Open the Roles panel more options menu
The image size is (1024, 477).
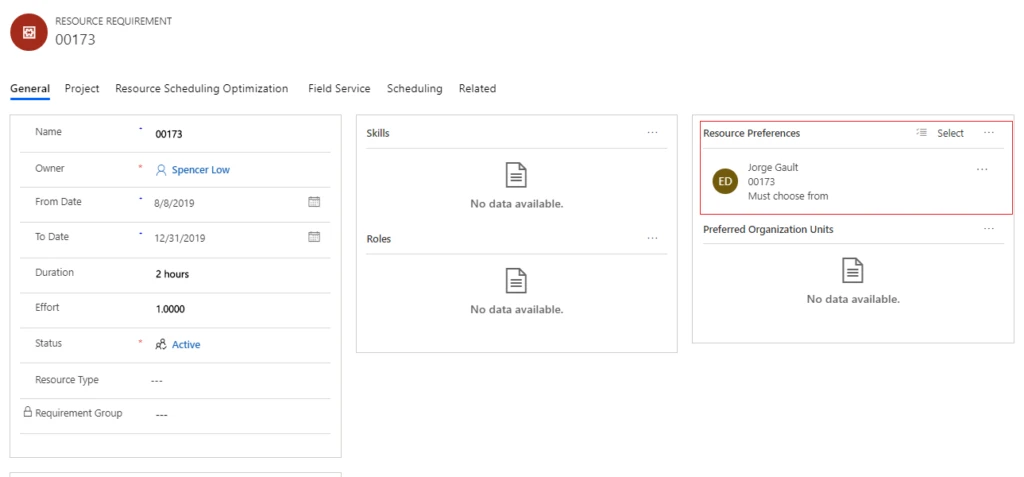tap(652, 239)
